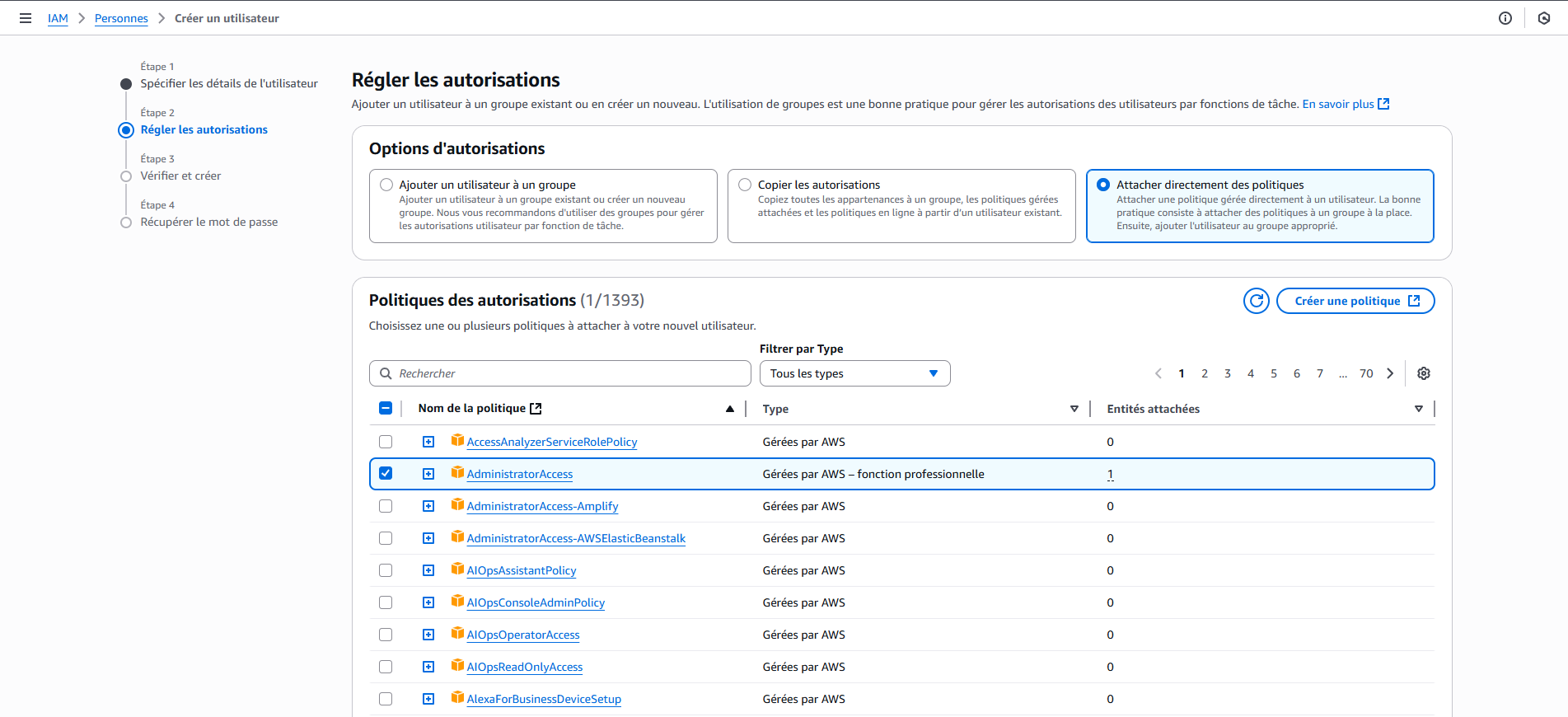Select step Régler les autorisations
1568x717 pixels.
(204, 129)
